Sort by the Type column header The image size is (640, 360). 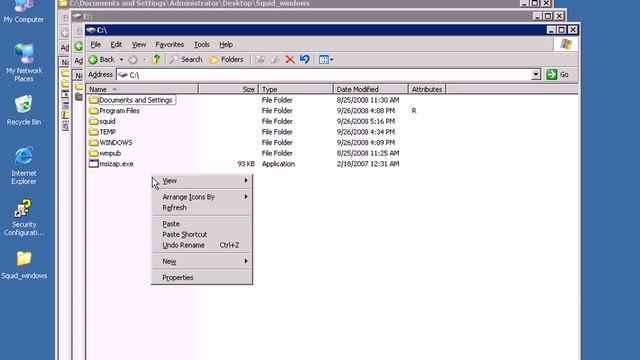[x=296, y=89]
